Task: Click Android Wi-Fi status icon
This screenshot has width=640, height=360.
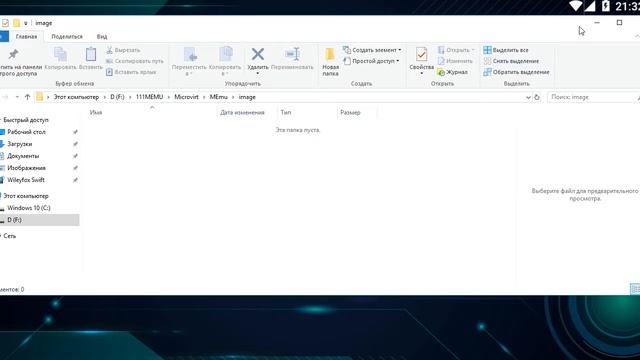Action: coord(576,6)
